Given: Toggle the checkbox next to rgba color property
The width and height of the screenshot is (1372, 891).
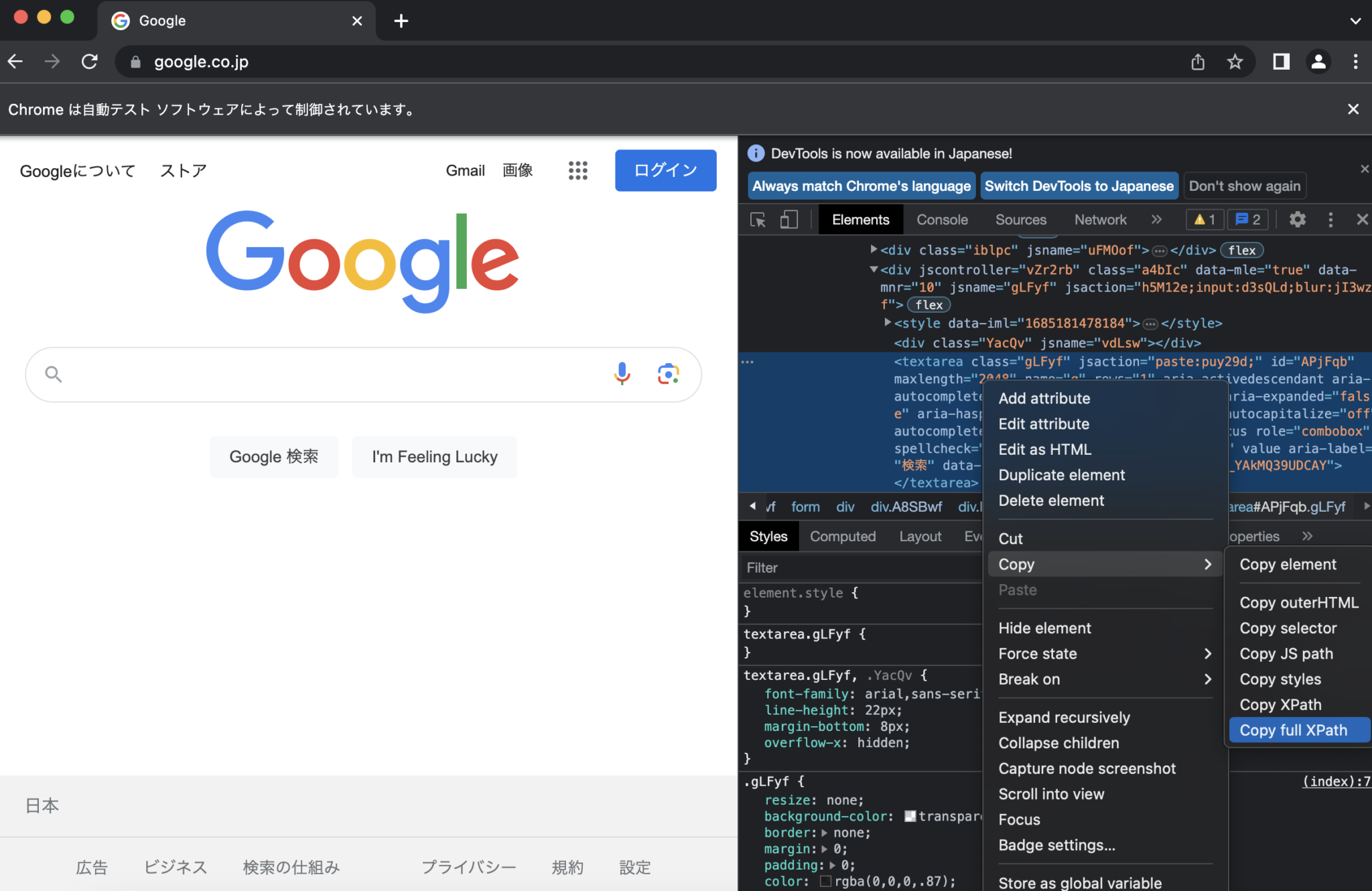Looking at the screenshot, I should coord(825,881).
